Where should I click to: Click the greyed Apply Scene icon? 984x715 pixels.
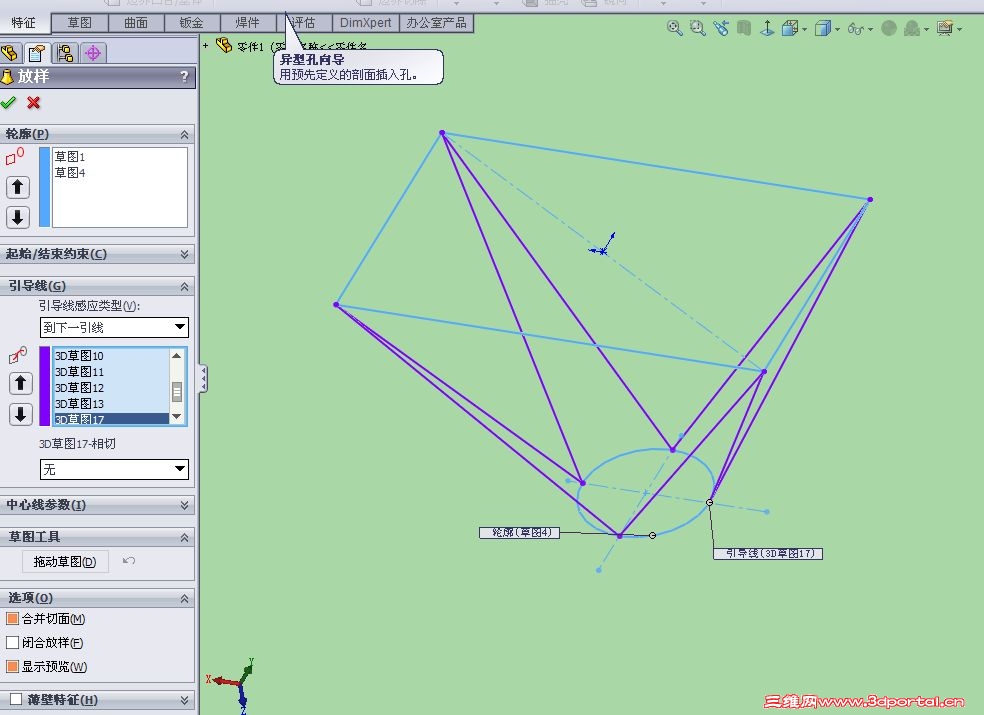(912, 28)
